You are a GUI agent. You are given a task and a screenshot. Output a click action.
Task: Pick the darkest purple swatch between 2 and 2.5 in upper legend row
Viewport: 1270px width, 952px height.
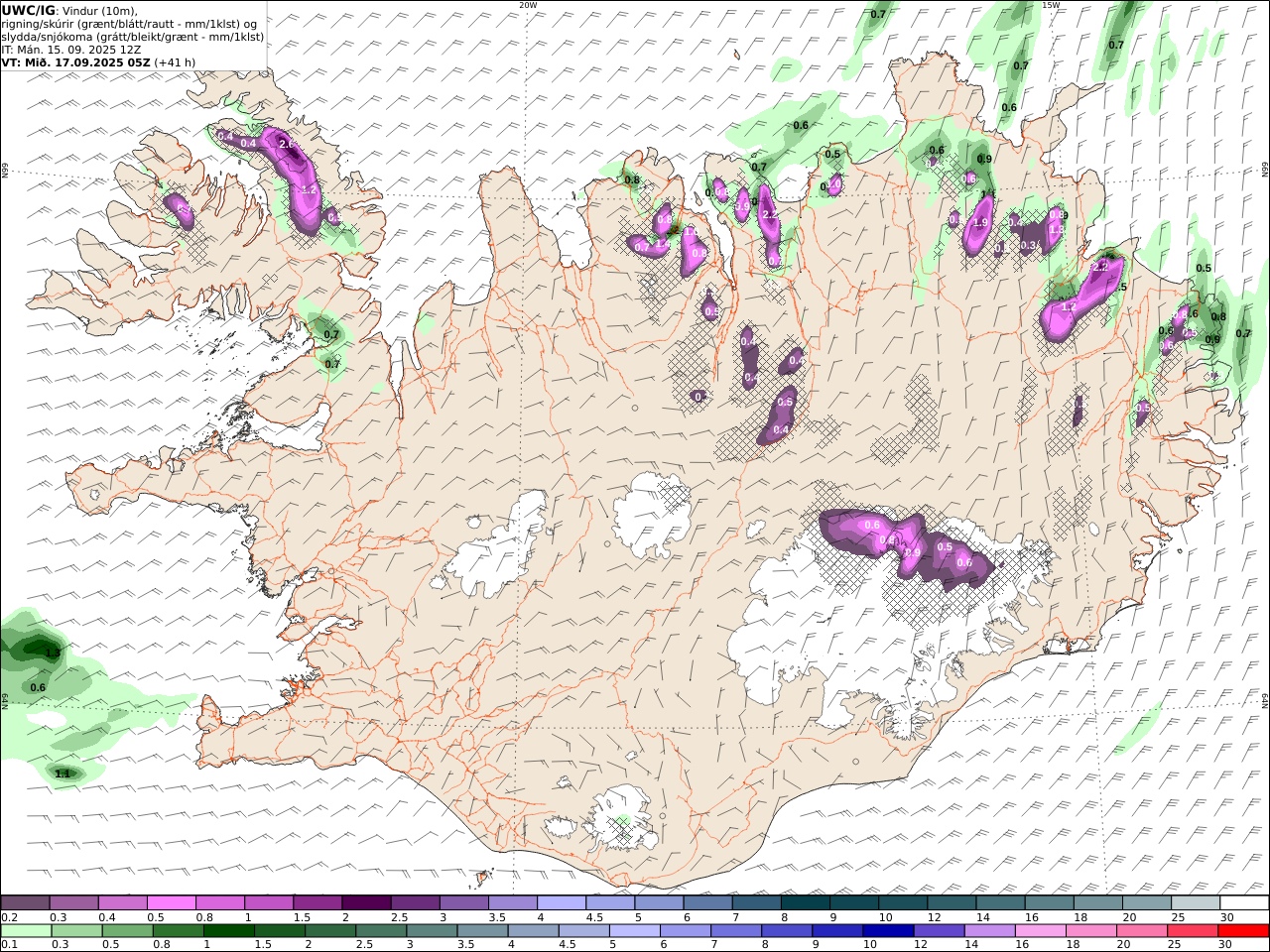(x=366, y=903)
